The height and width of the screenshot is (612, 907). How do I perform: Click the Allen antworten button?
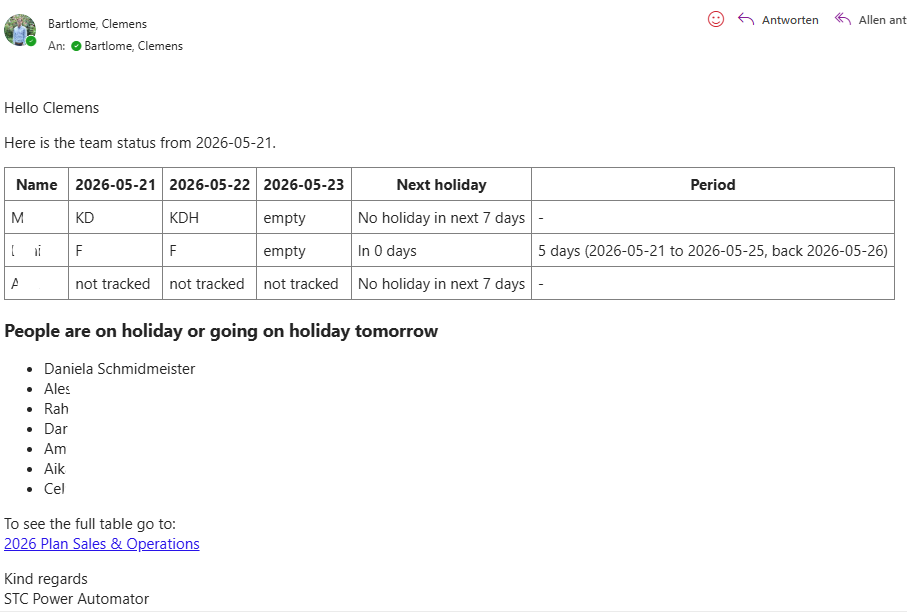coord(871,20)
